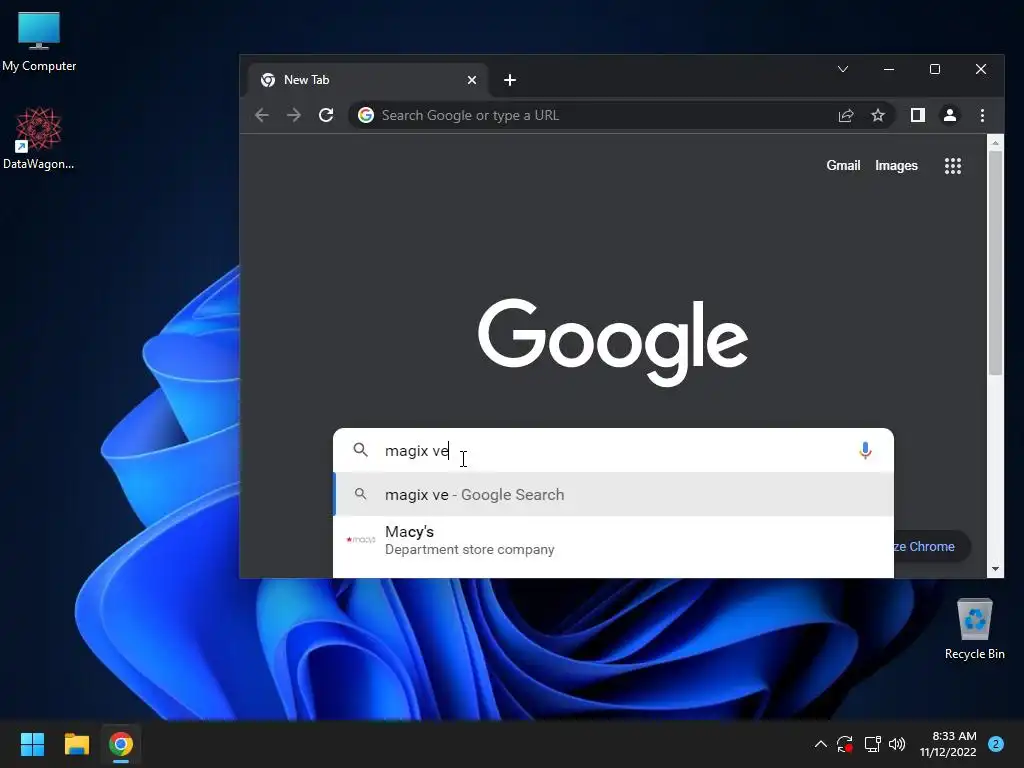Open Chrome's side panel
The width and height of the screenshot is (1024, 768).
(x=918, y=116)
